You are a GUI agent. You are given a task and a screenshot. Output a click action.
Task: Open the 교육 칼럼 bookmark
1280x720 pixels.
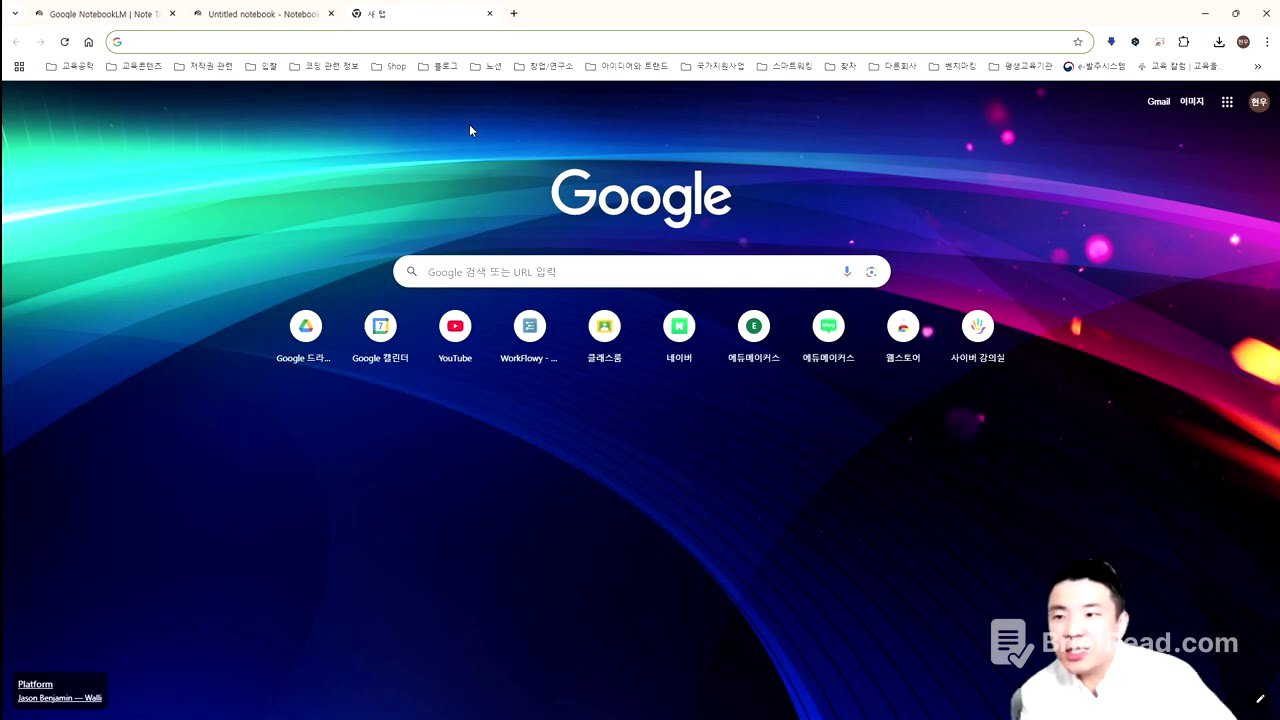coord(1179,66)
